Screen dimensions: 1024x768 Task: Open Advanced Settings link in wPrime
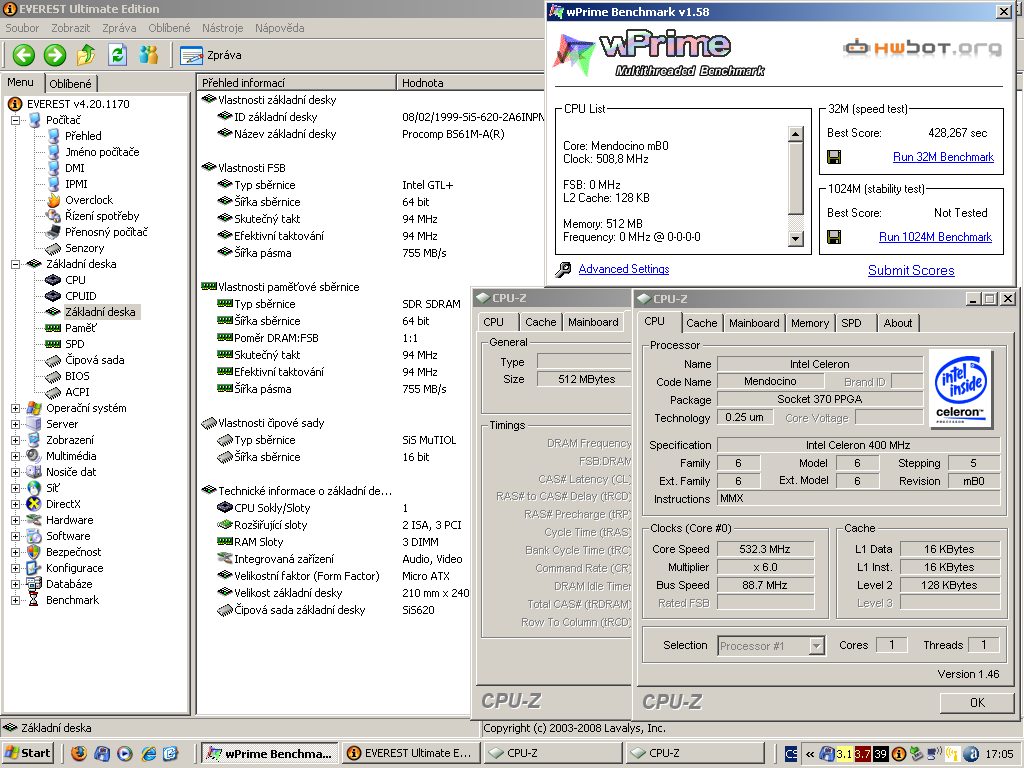(x=624, y=269)
